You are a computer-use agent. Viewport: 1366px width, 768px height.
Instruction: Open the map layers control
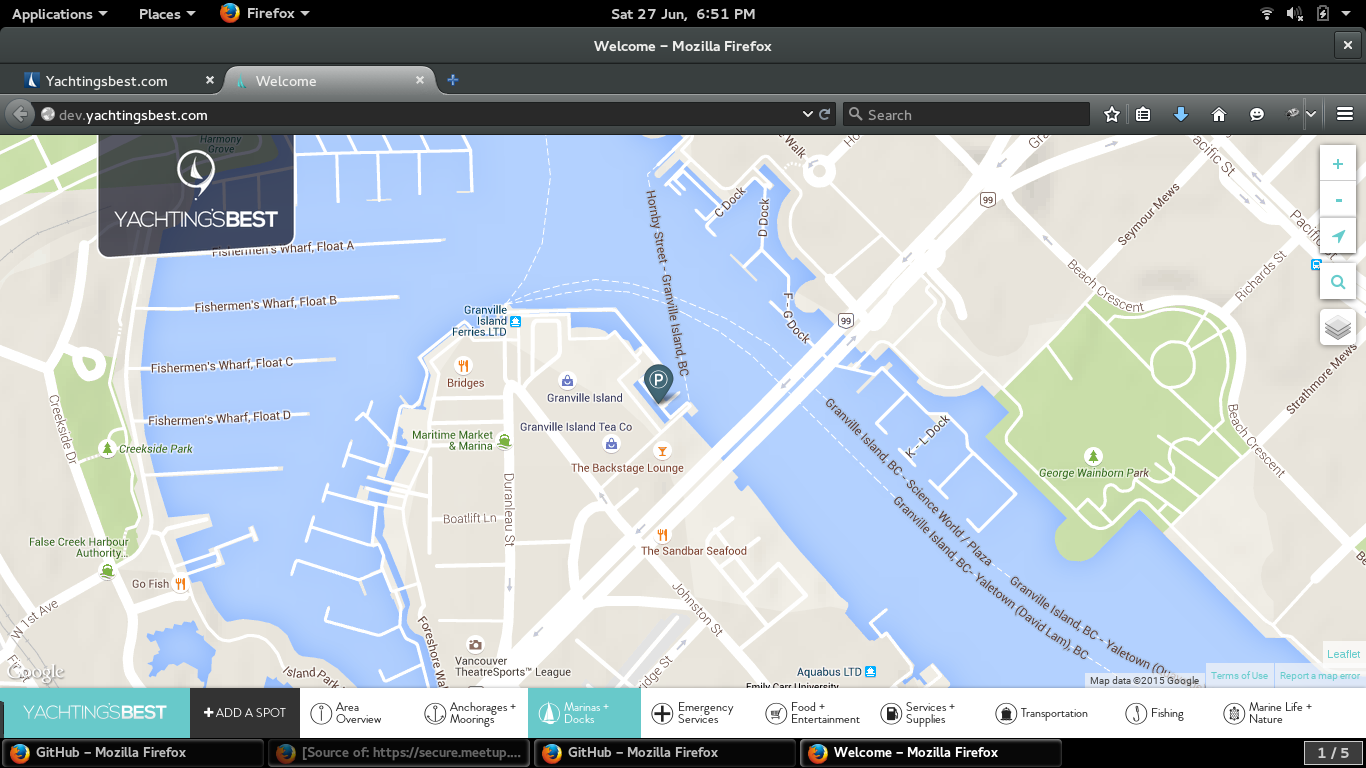[x=1338, y=327]
